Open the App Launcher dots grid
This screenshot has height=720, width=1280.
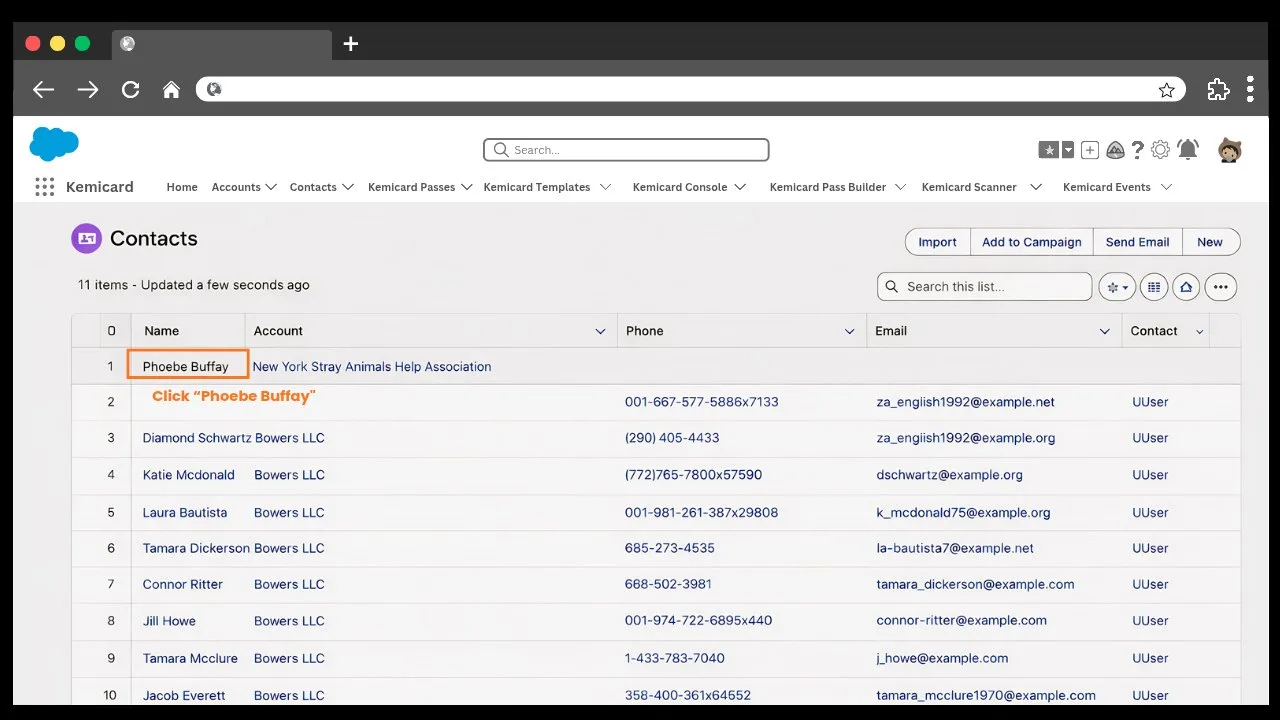44,187
